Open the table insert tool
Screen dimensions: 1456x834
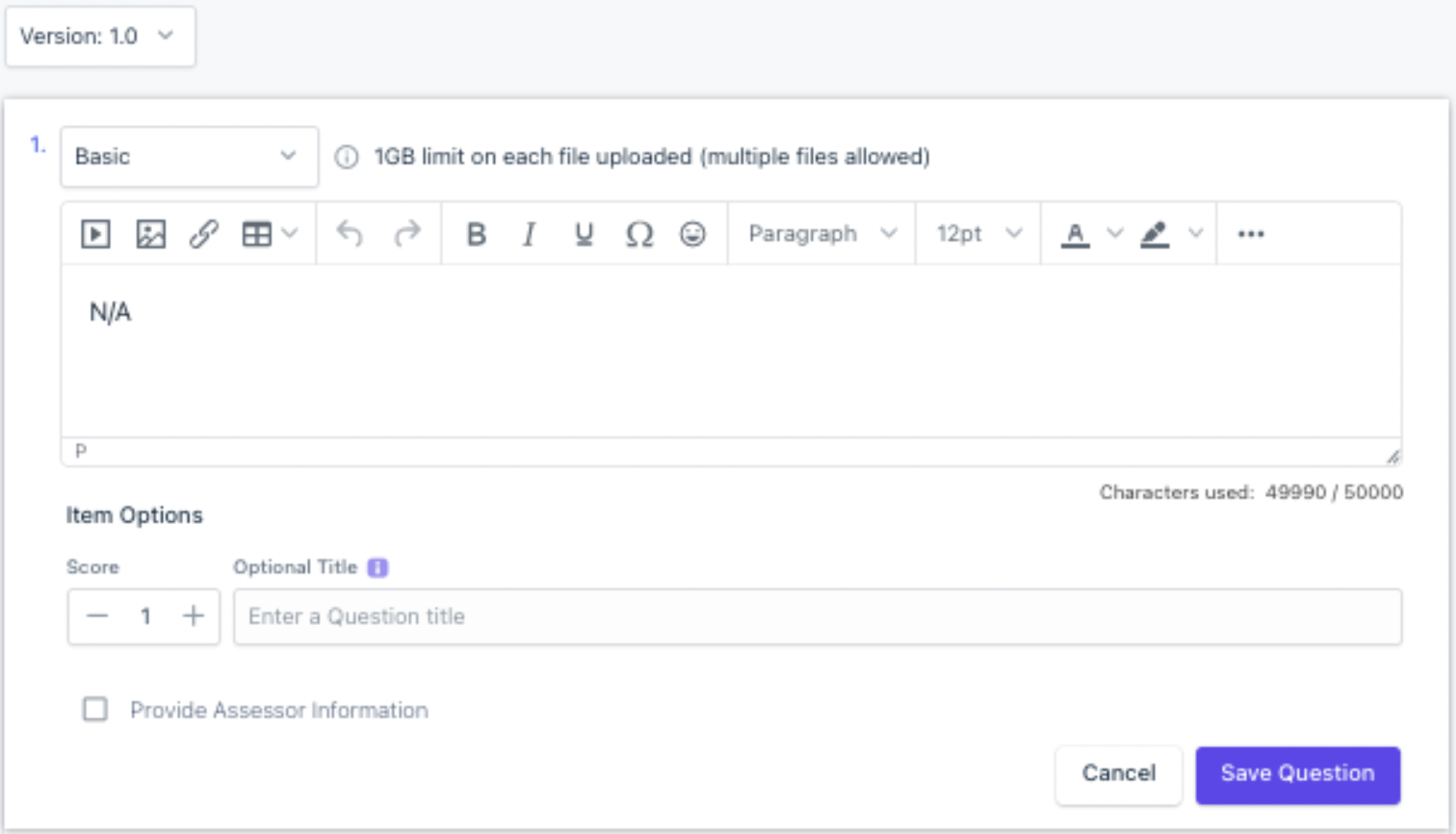pos(270,234)
